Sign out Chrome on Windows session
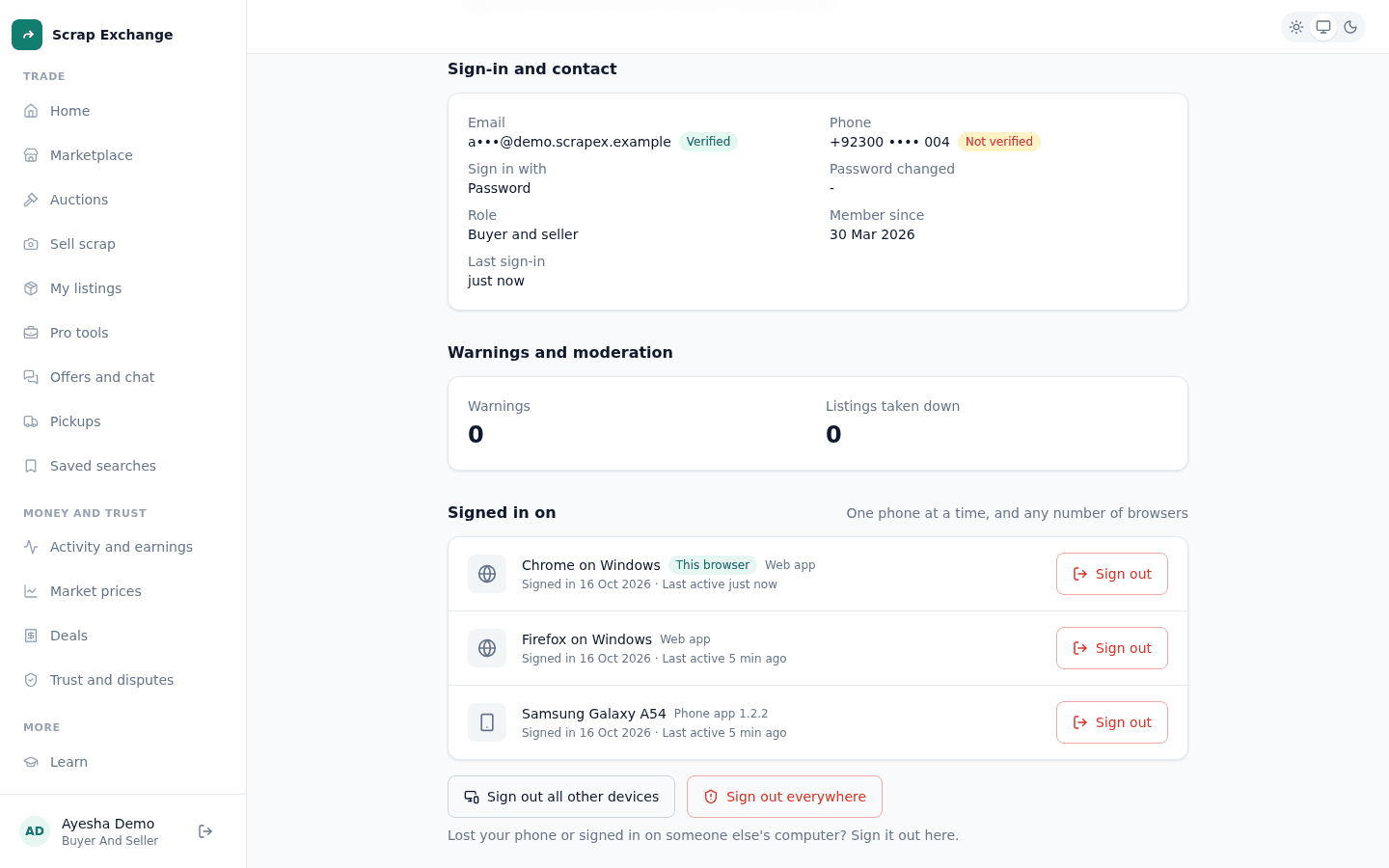 [1112, 574]
